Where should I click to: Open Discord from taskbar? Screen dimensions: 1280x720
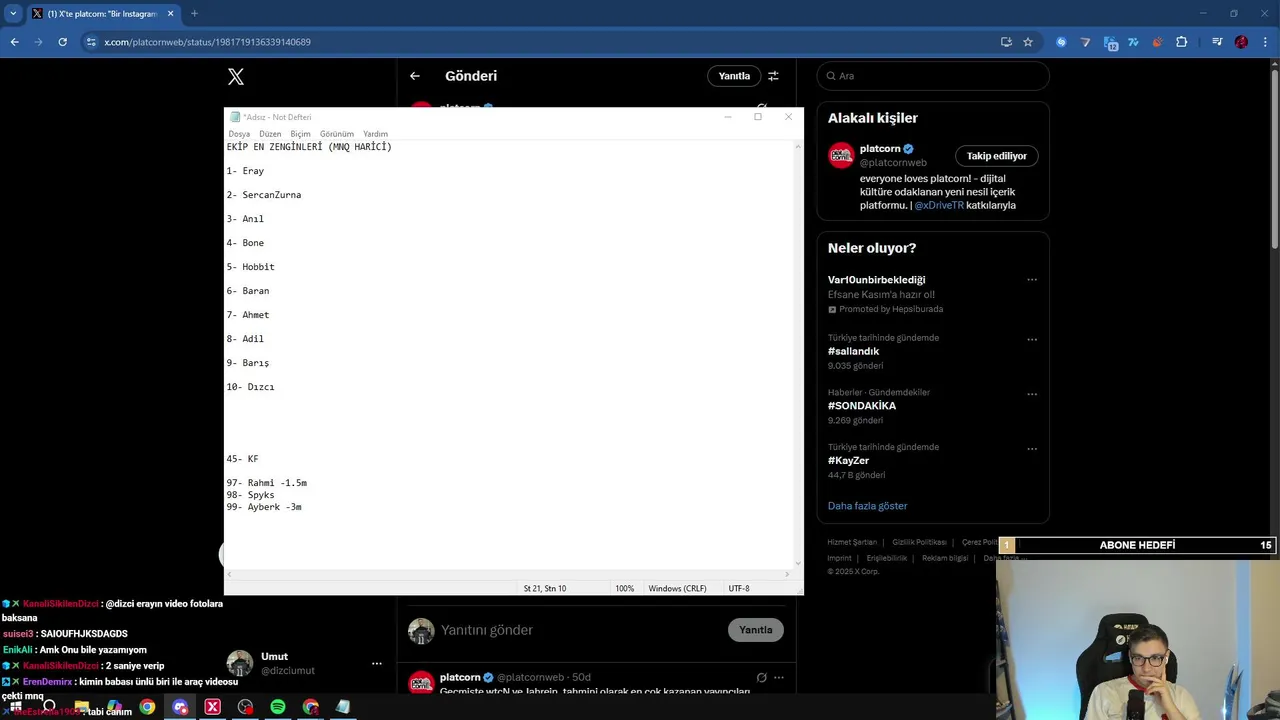(180, 707)
